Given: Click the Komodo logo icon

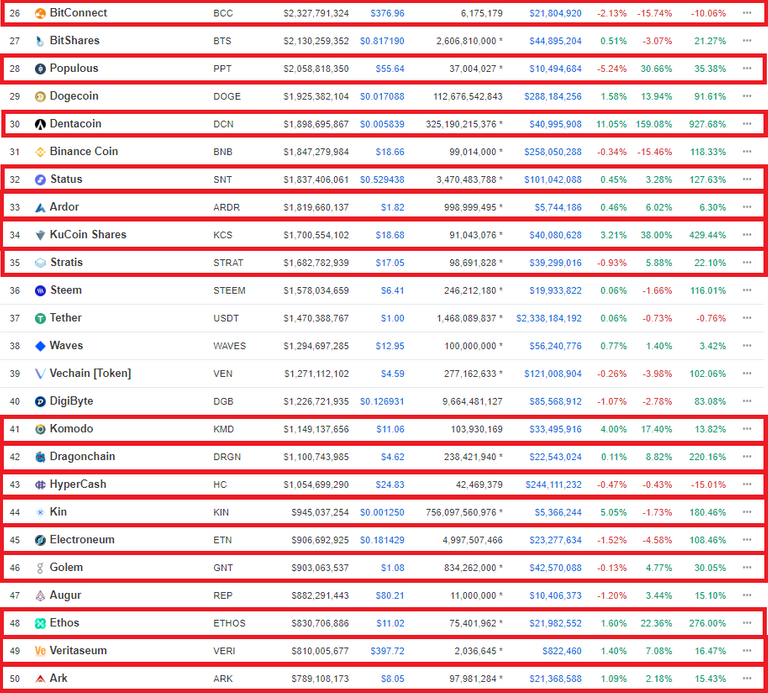Looking at the screenshot, I should click(40, 430).
